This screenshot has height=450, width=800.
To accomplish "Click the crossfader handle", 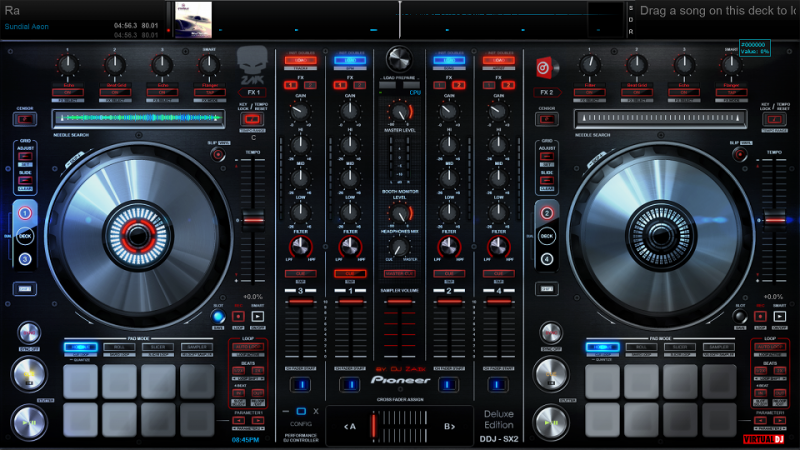I will coord(373,427).
